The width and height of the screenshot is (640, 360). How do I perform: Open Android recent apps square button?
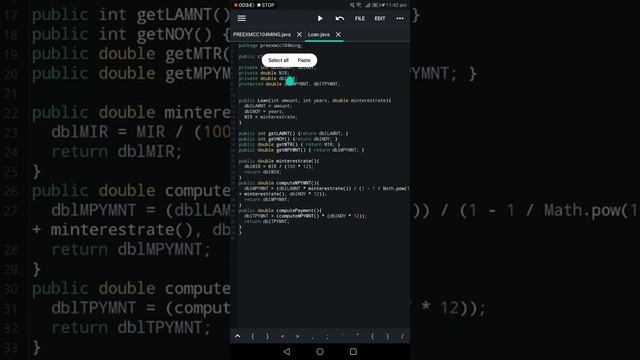pos(353,351)
